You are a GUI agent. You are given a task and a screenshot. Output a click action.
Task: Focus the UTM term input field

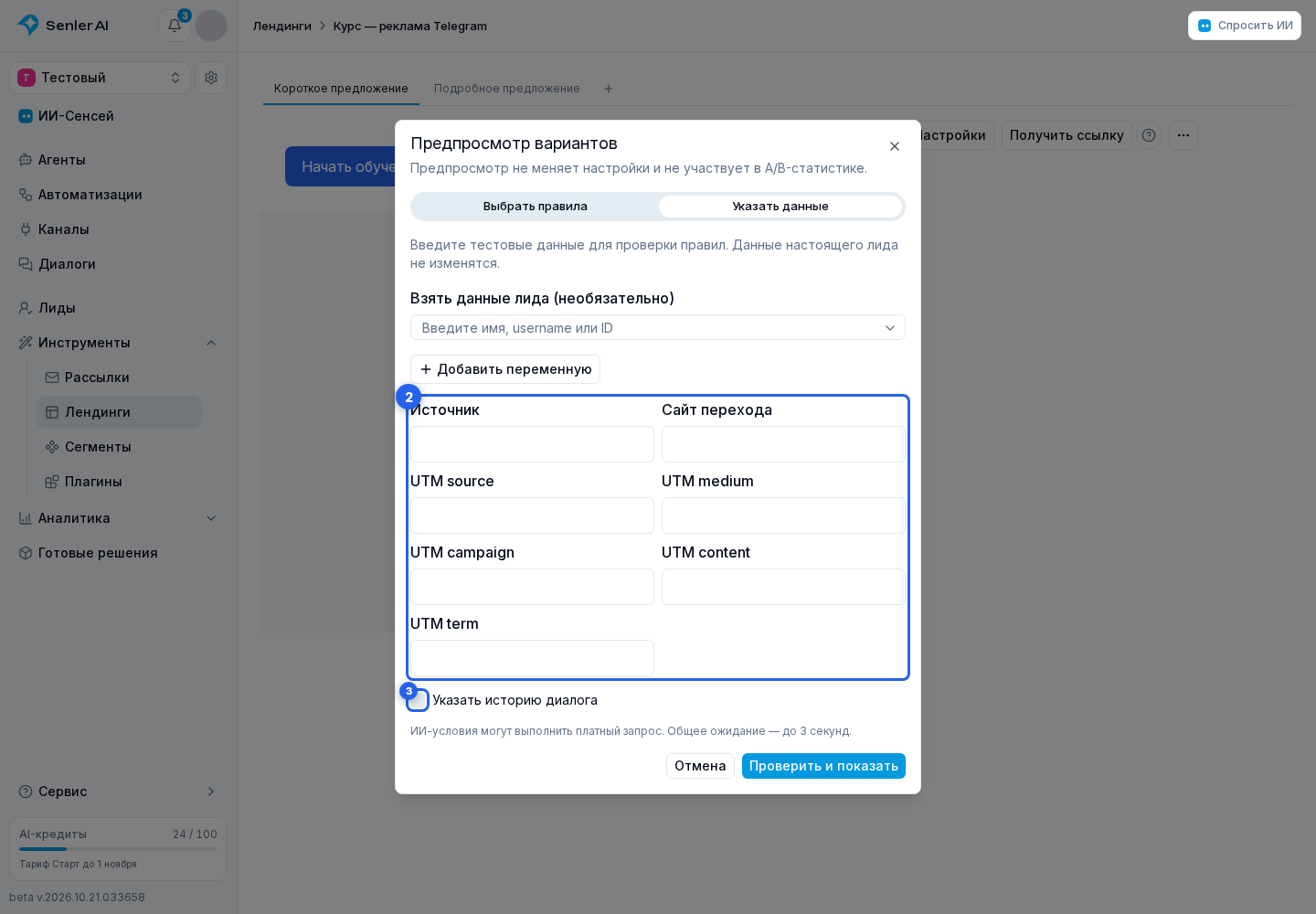pos(532,658)
